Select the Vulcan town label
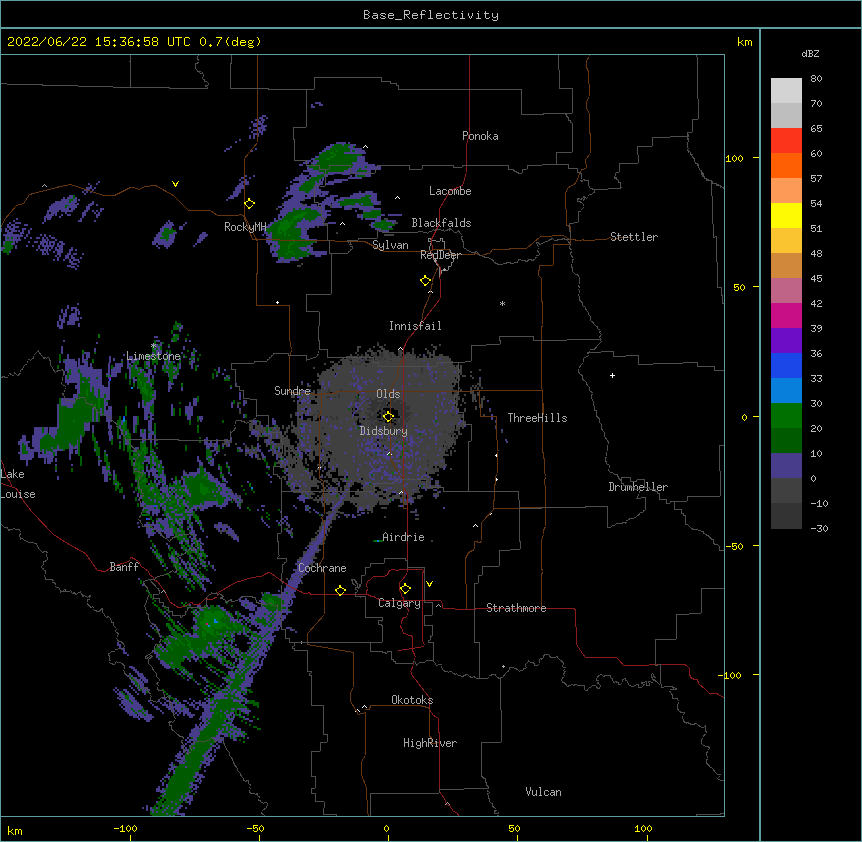Image resolution: width=862 pixels, height=842 pixels. 543,792
